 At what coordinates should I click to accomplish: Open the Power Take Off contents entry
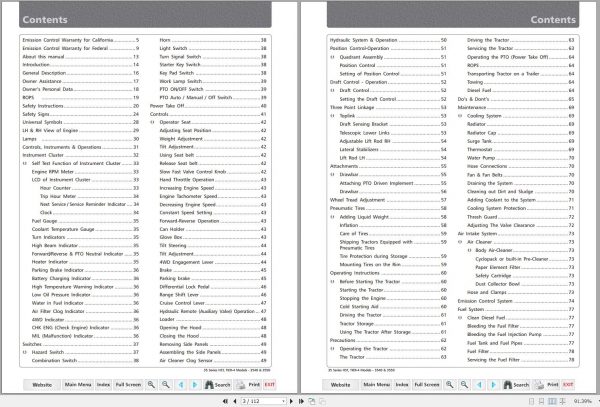[208, 106]
